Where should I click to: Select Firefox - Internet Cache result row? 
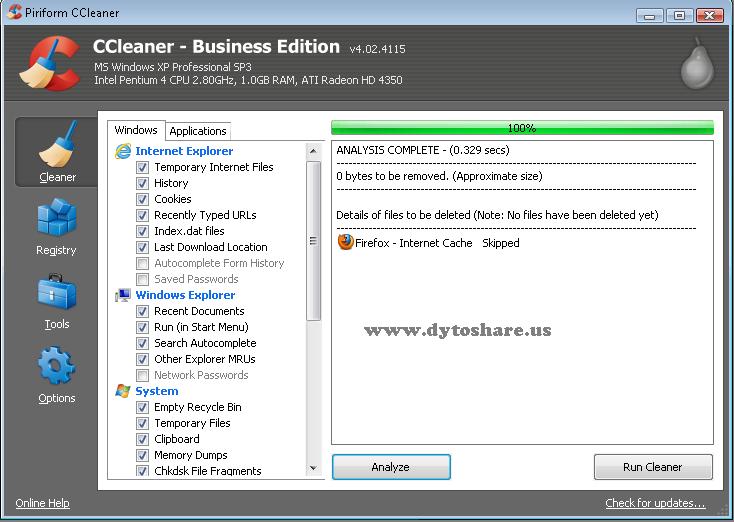(428, 243)
